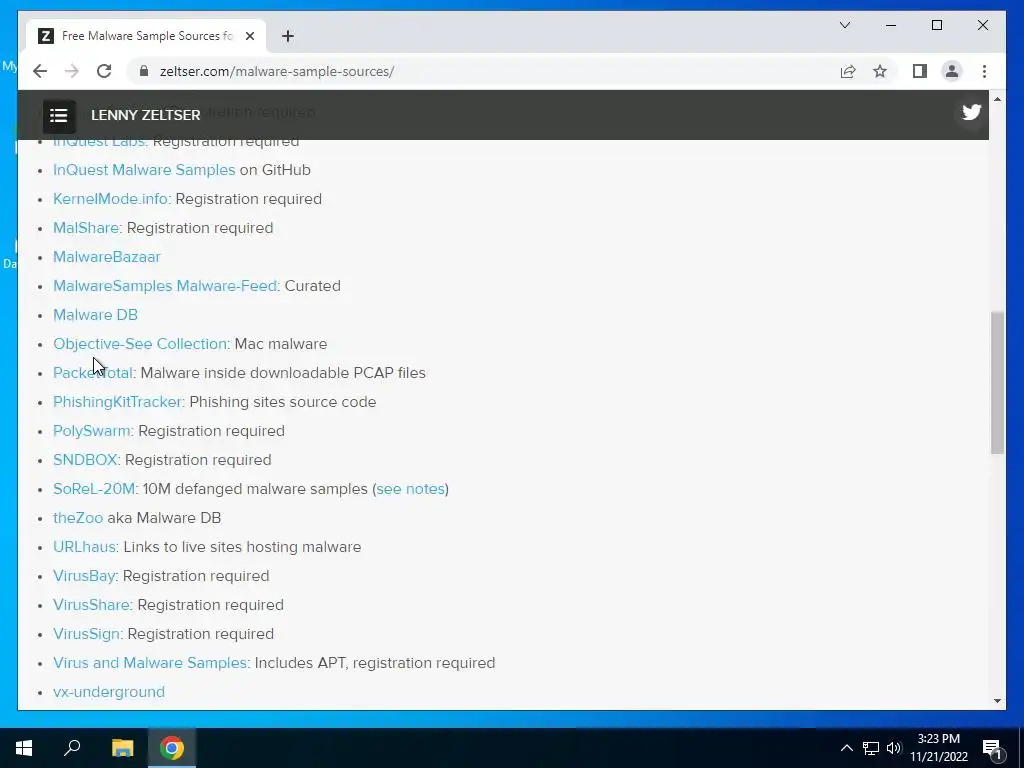Viewport: 1024px width, 768px height.
Task: Go back to previous page
Action: 40,71
